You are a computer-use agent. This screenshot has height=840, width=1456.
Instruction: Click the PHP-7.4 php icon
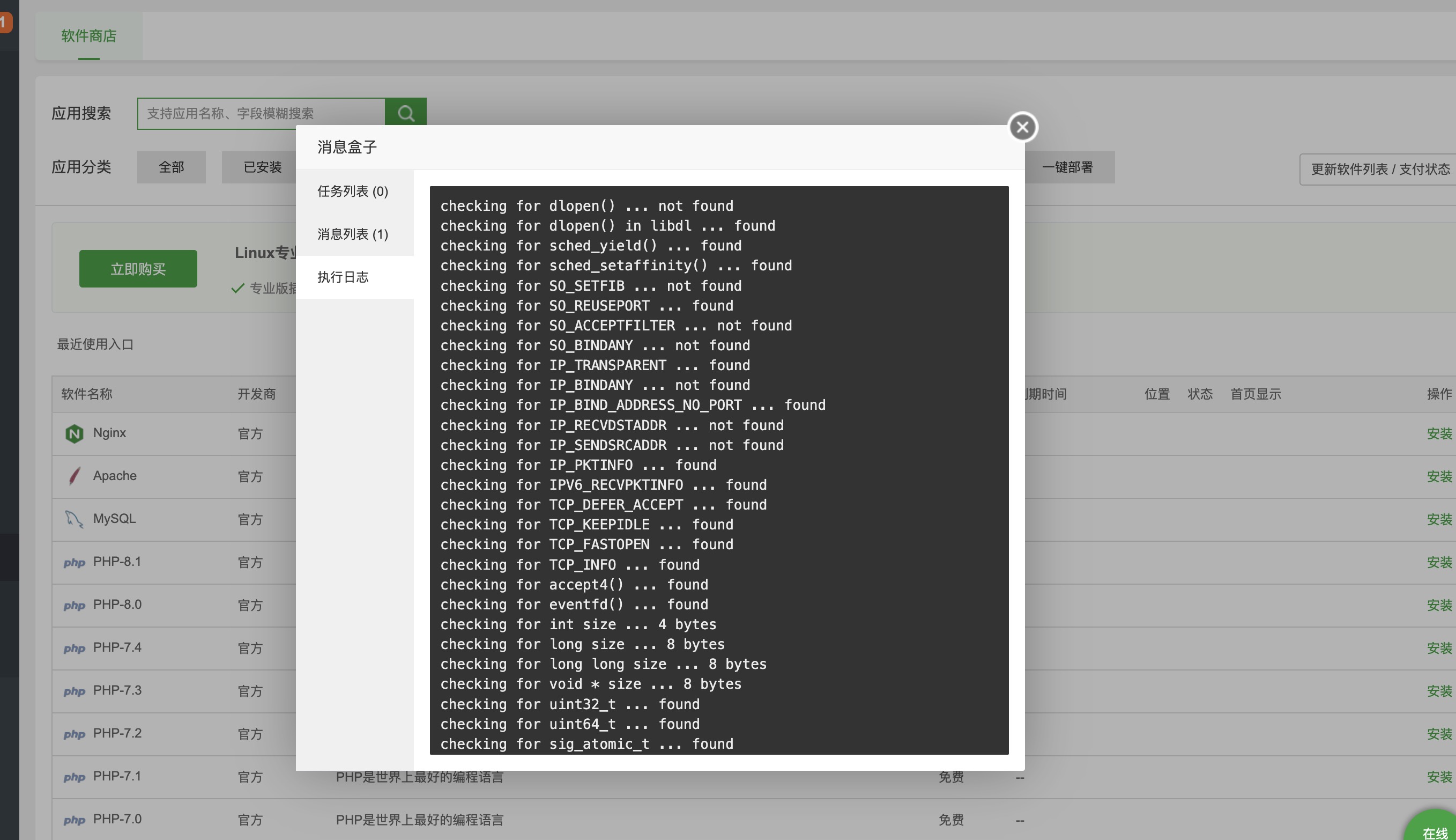click(x=74, y=649)
